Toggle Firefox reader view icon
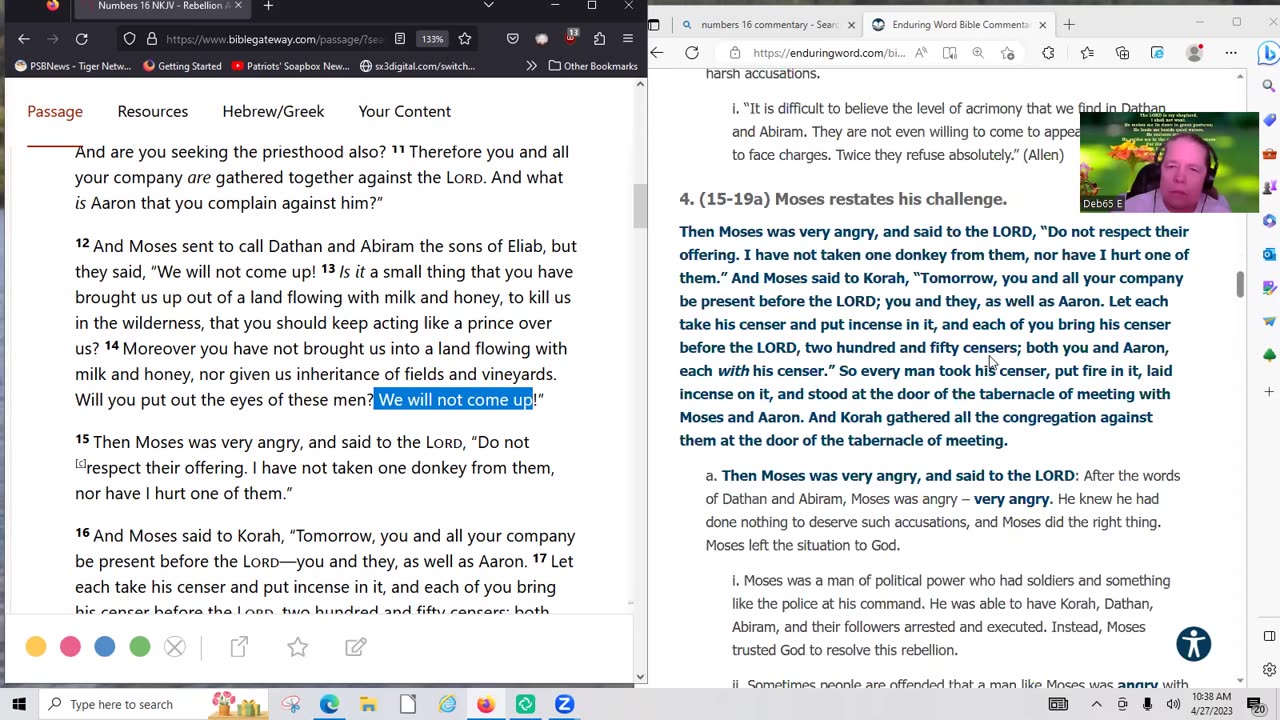1280x720 pixels. [x=400, y=39]
